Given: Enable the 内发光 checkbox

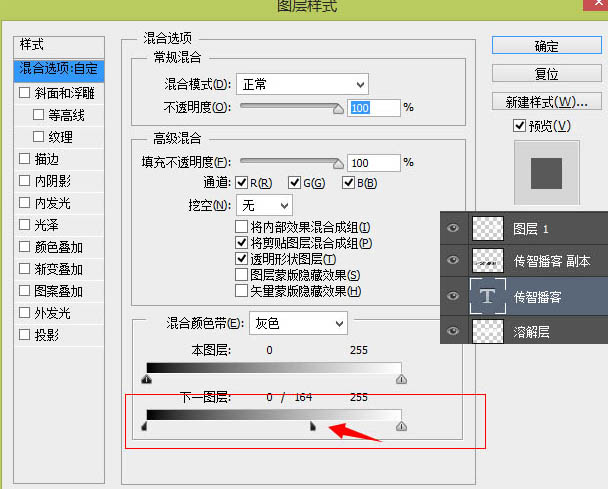Looking at the screenshot, I should pos(24,202).
